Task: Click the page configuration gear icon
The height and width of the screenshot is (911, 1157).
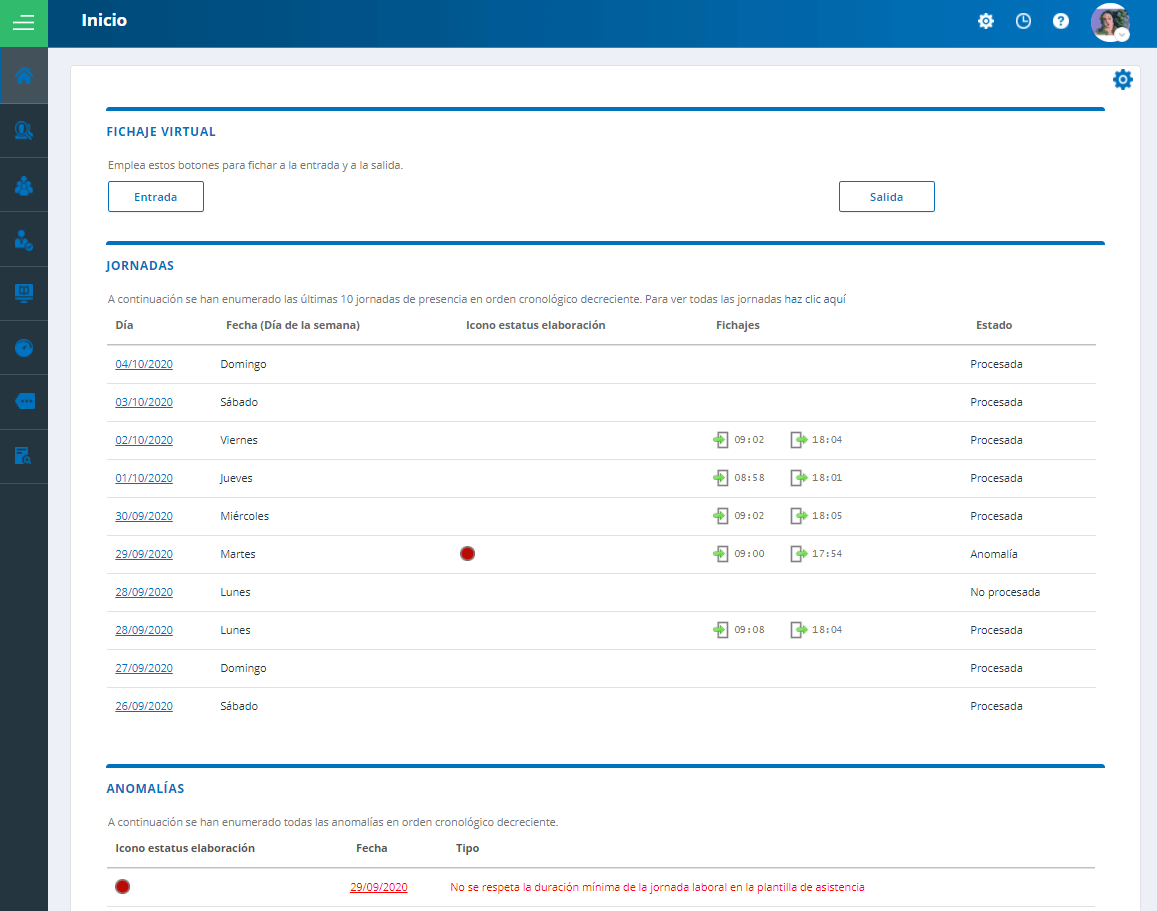Action: pos(1122,80)
